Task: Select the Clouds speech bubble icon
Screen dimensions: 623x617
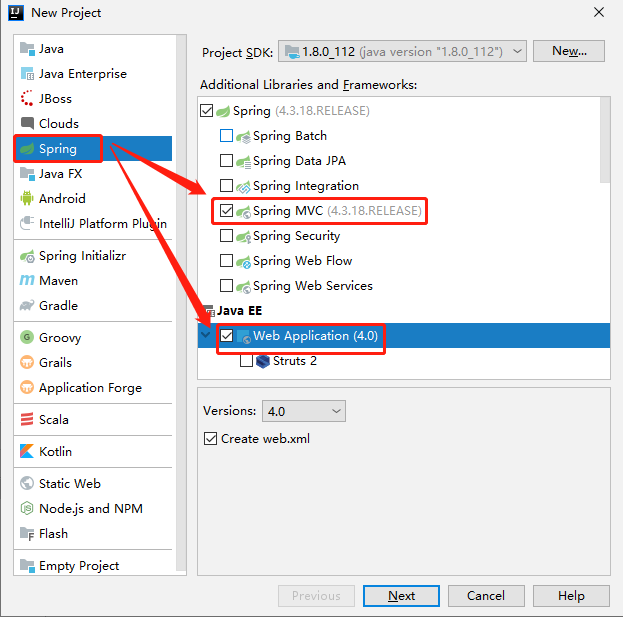Action: tap(27, 124)
